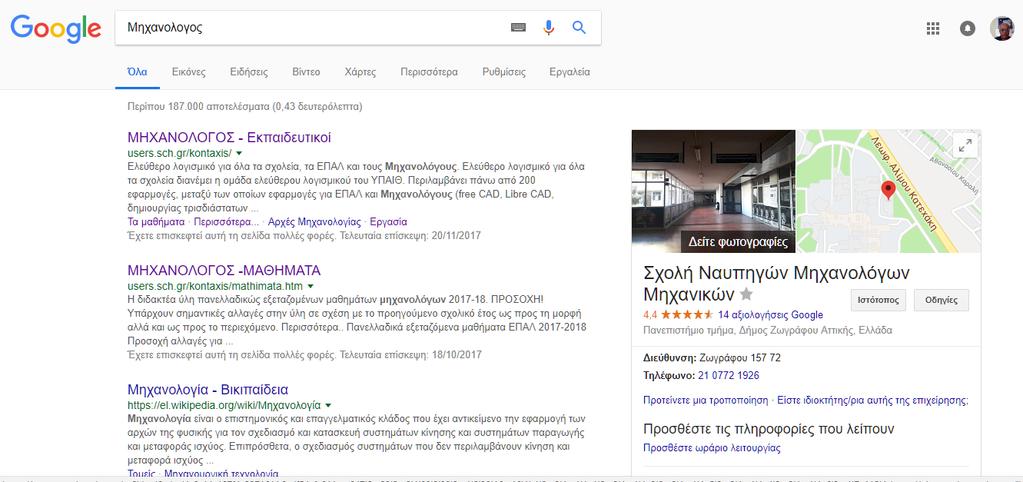The image size is (1023, 482).
Task: Click the Google logo
Action: tap(55, 27)
